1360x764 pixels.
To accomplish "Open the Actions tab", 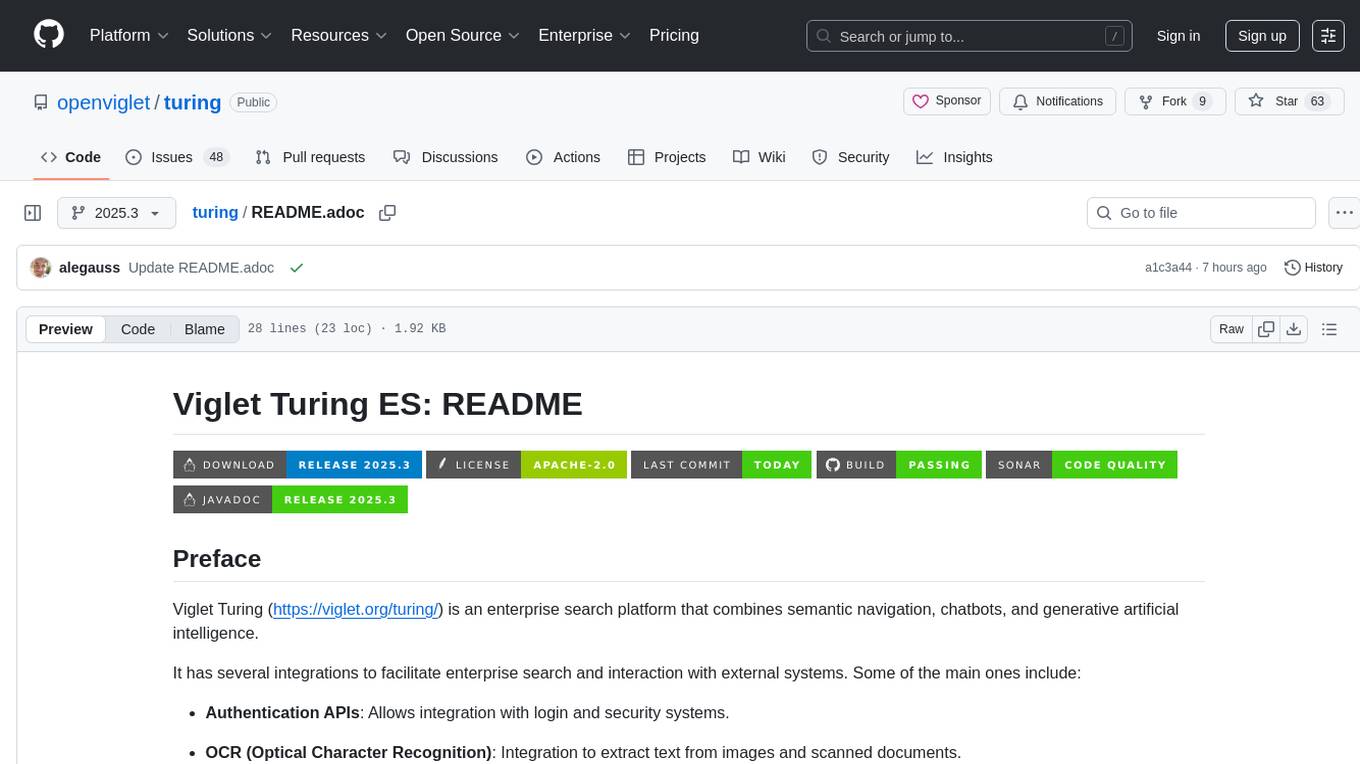I will 563,157.
